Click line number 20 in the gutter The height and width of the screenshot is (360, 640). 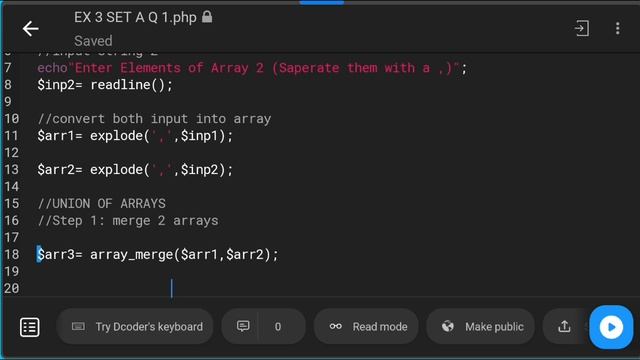(x=11, y=288)
